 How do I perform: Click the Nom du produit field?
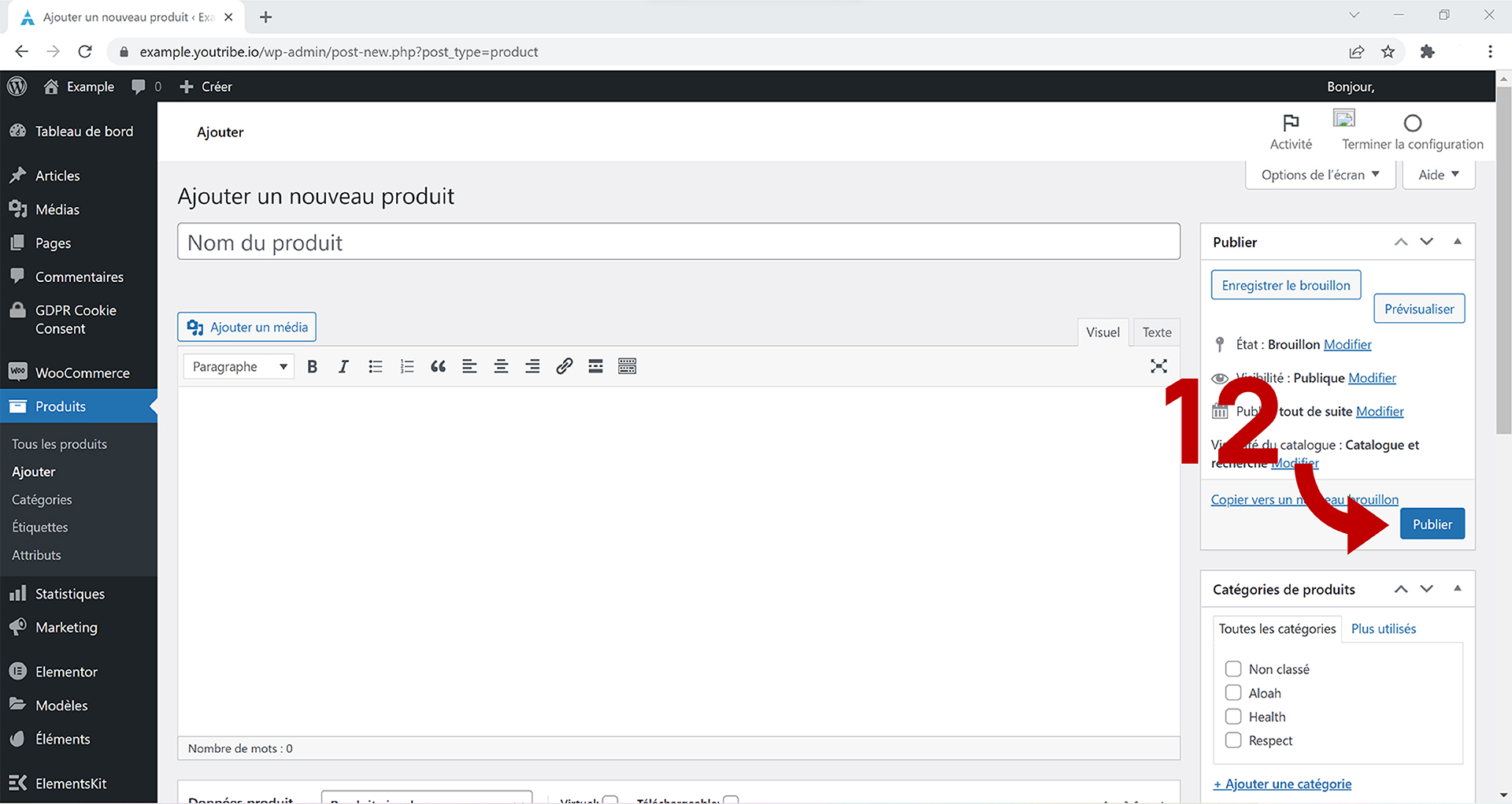[x=678, y=243]
